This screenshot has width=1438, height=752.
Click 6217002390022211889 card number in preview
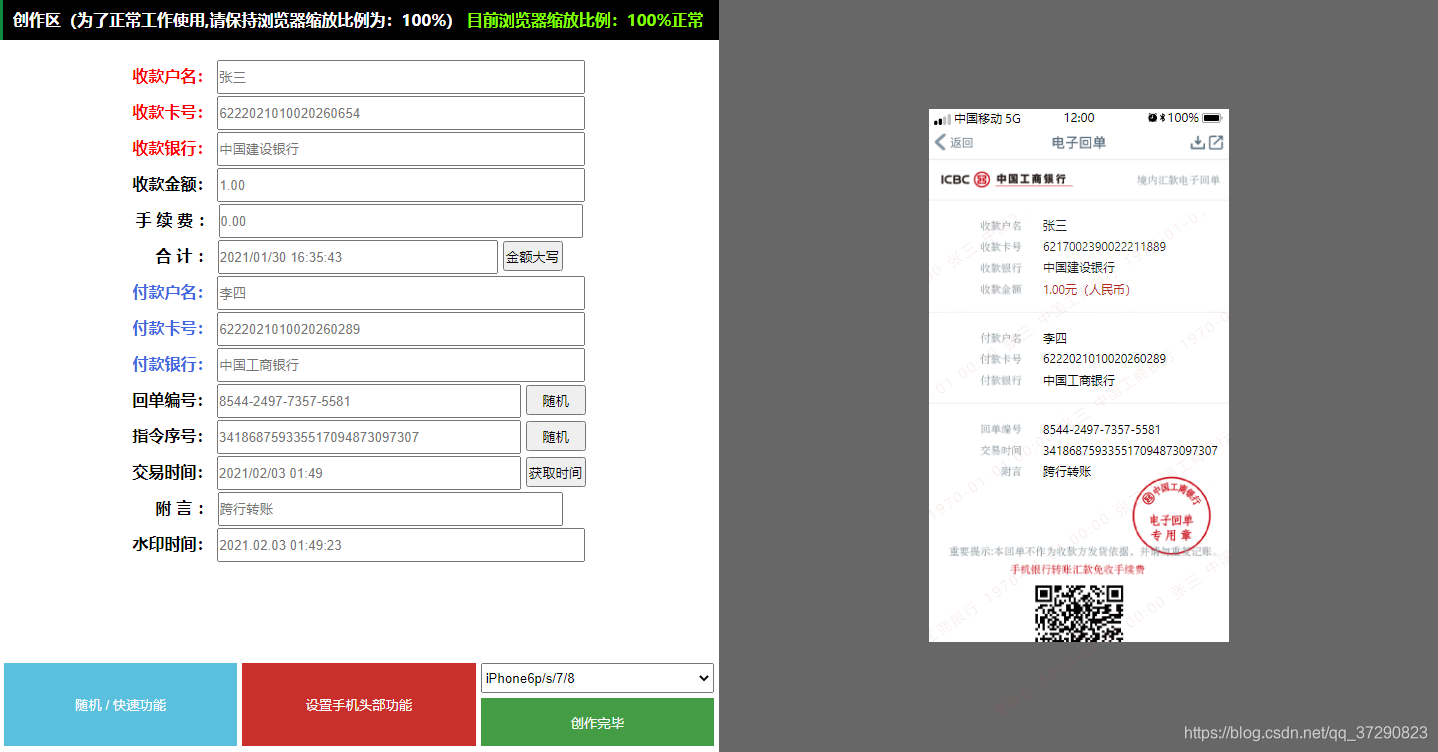1104,247
